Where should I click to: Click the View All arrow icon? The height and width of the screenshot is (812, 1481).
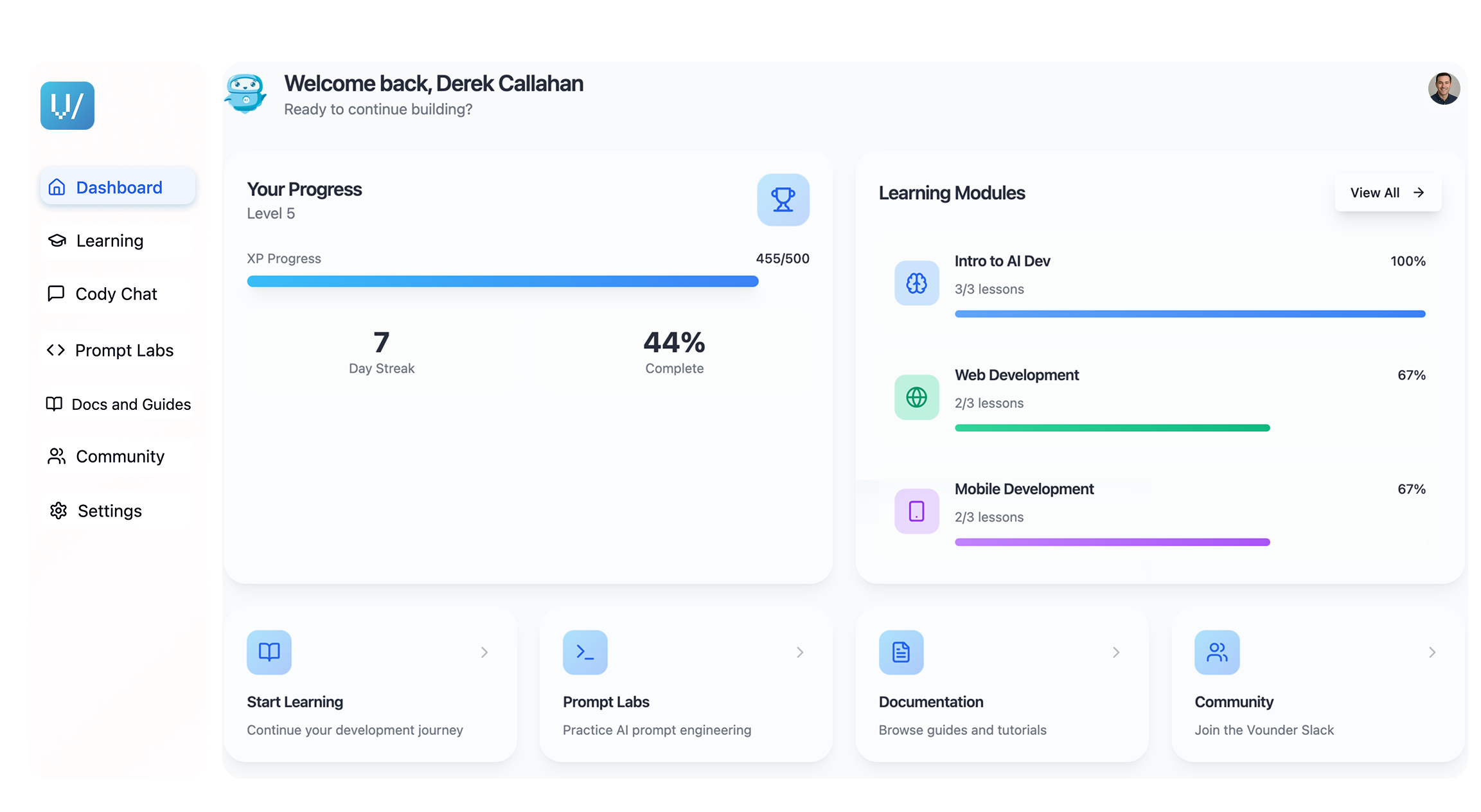click(x=1419, y=192)
